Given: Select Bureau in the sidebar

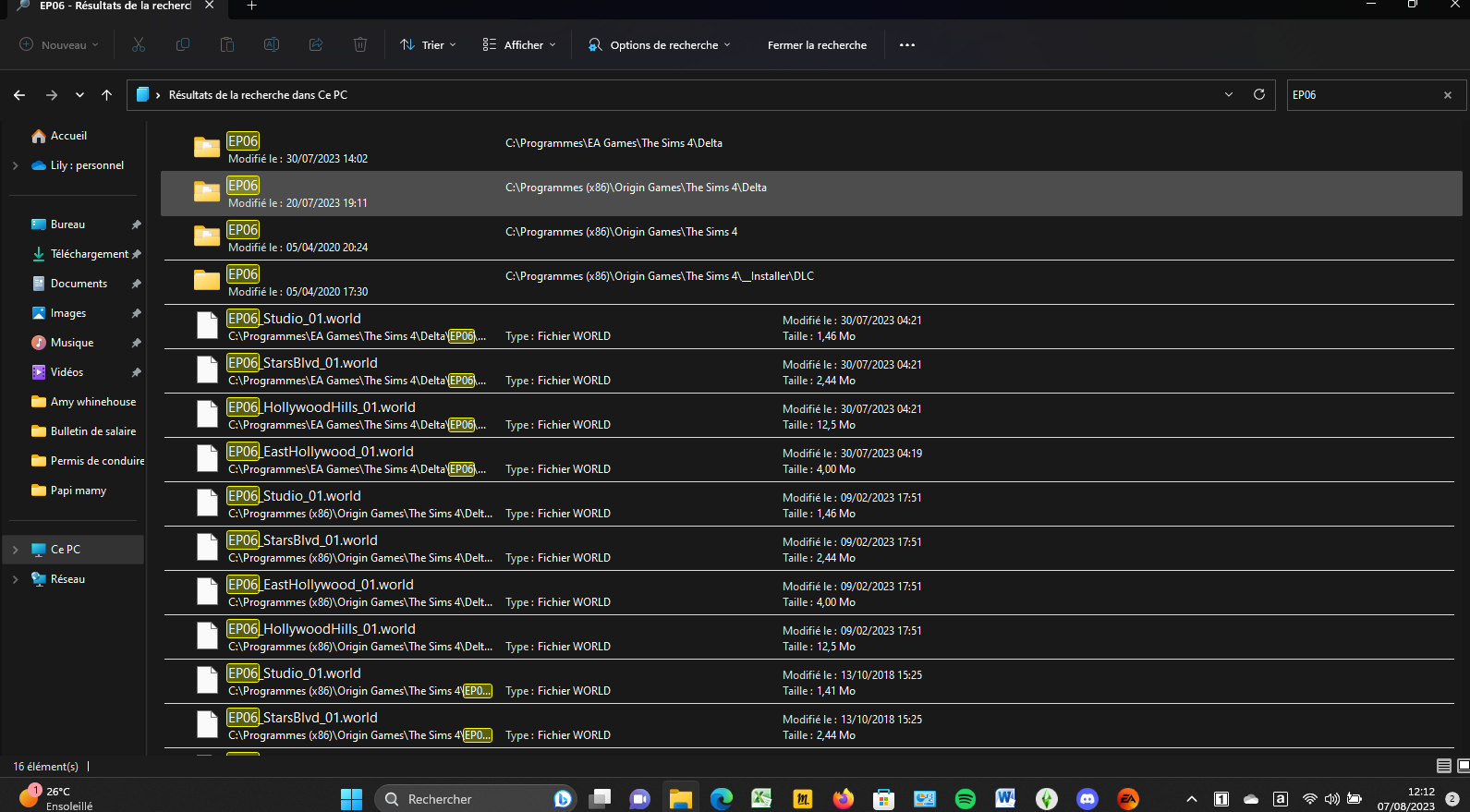Looking at the screenshot, I should [x=67, y=224].
